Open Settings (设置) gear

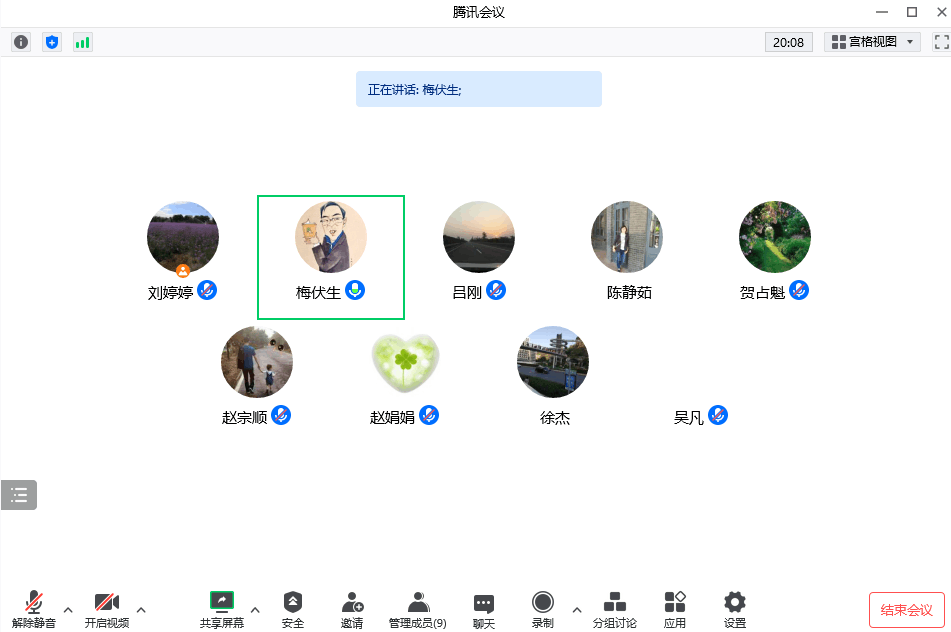[735, 608]
